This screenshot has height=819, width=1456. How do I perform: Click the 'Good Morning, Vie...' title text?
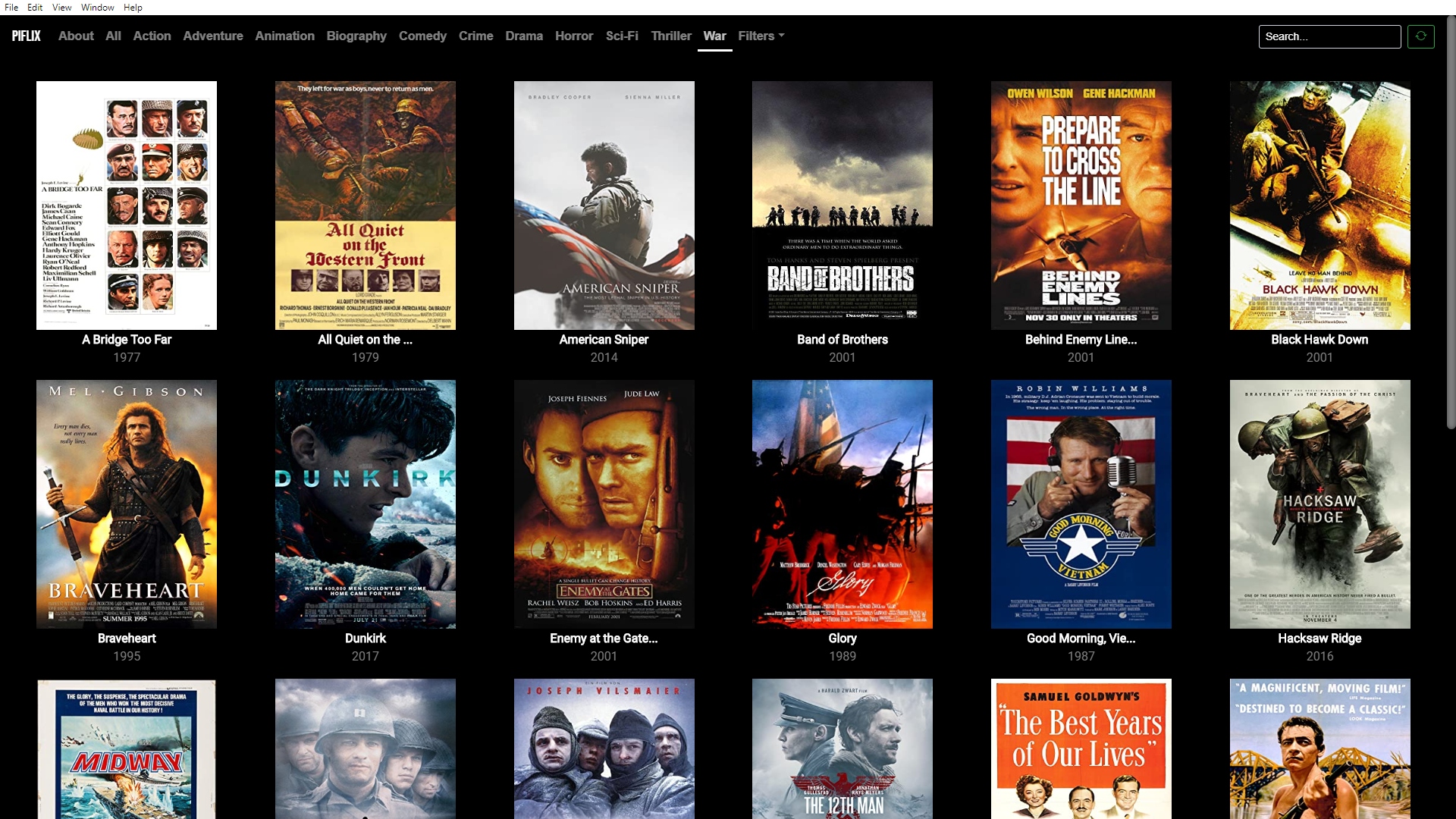(1081, 639)
